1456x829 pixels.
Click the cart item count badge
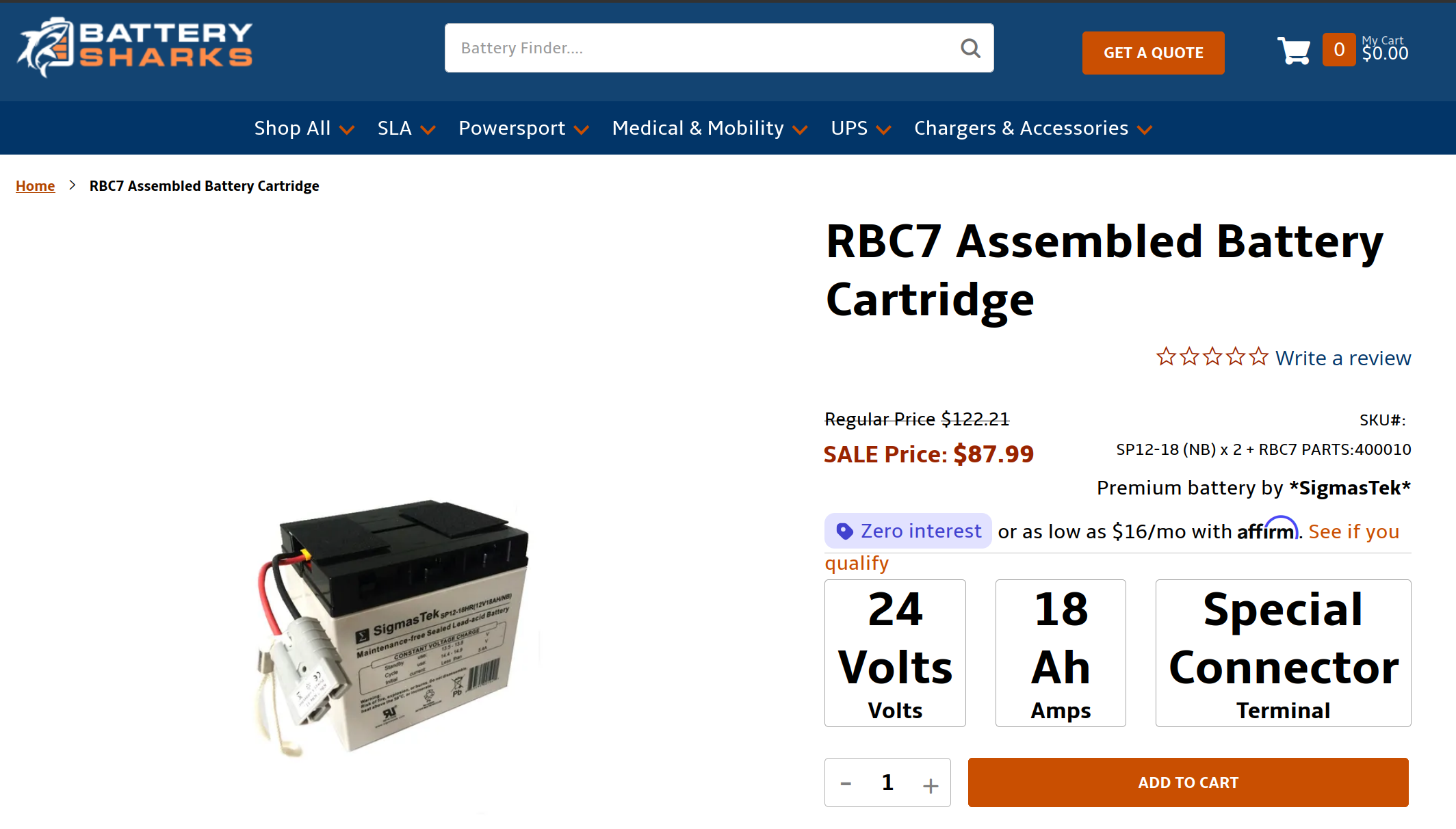point(1338,50)
